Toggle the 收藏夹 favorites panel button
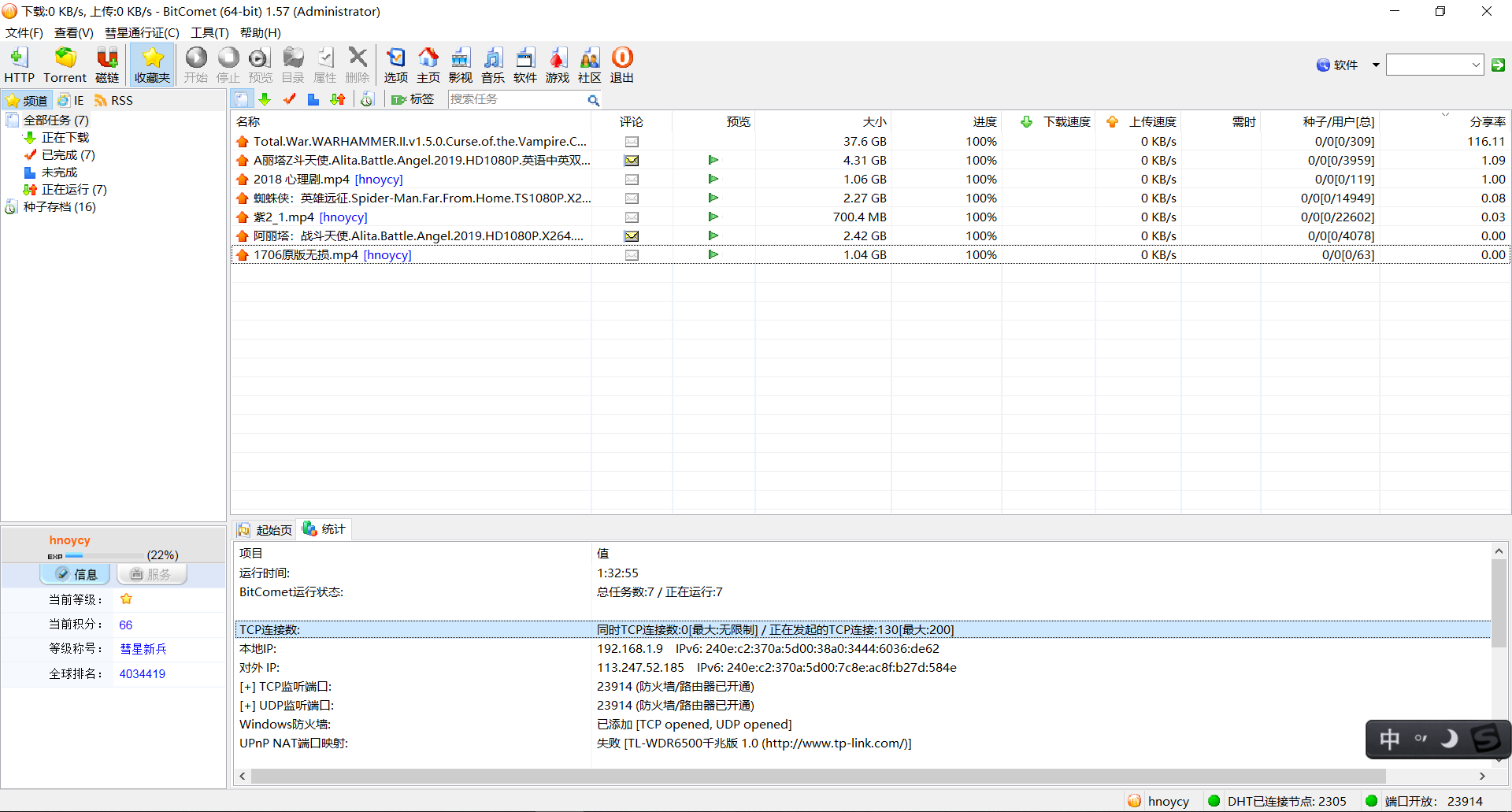 click(152, 65)
